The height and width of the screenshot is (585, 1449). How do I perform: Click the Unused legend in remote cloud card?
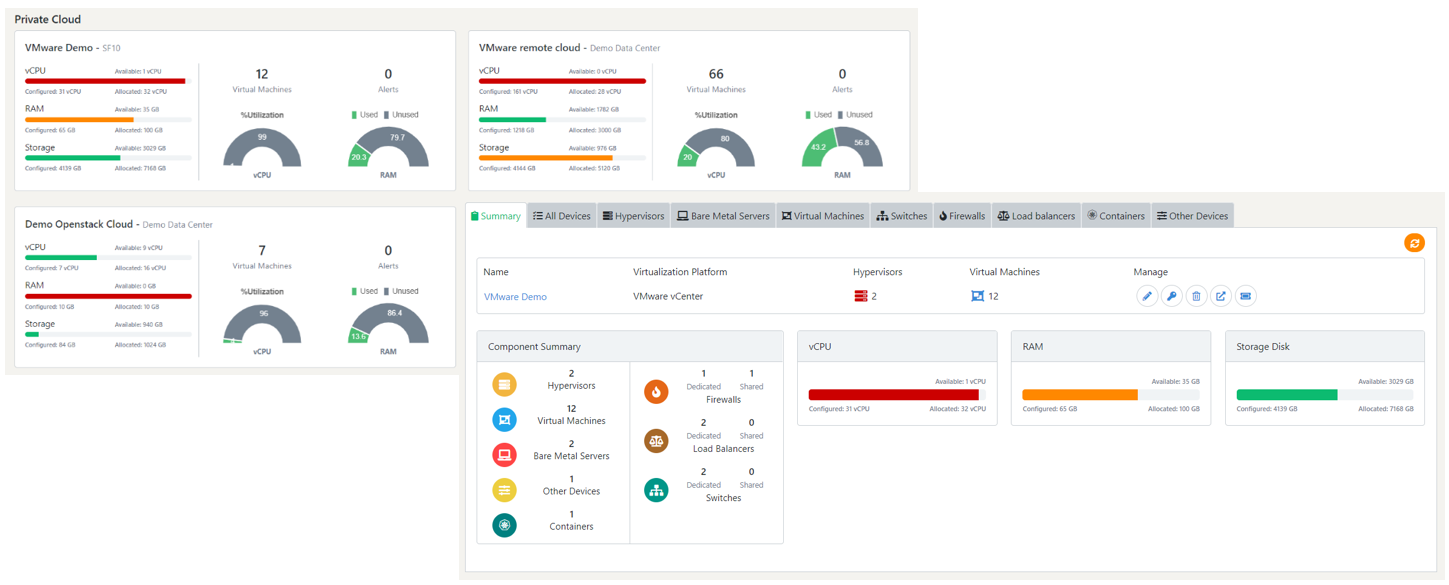854,115
